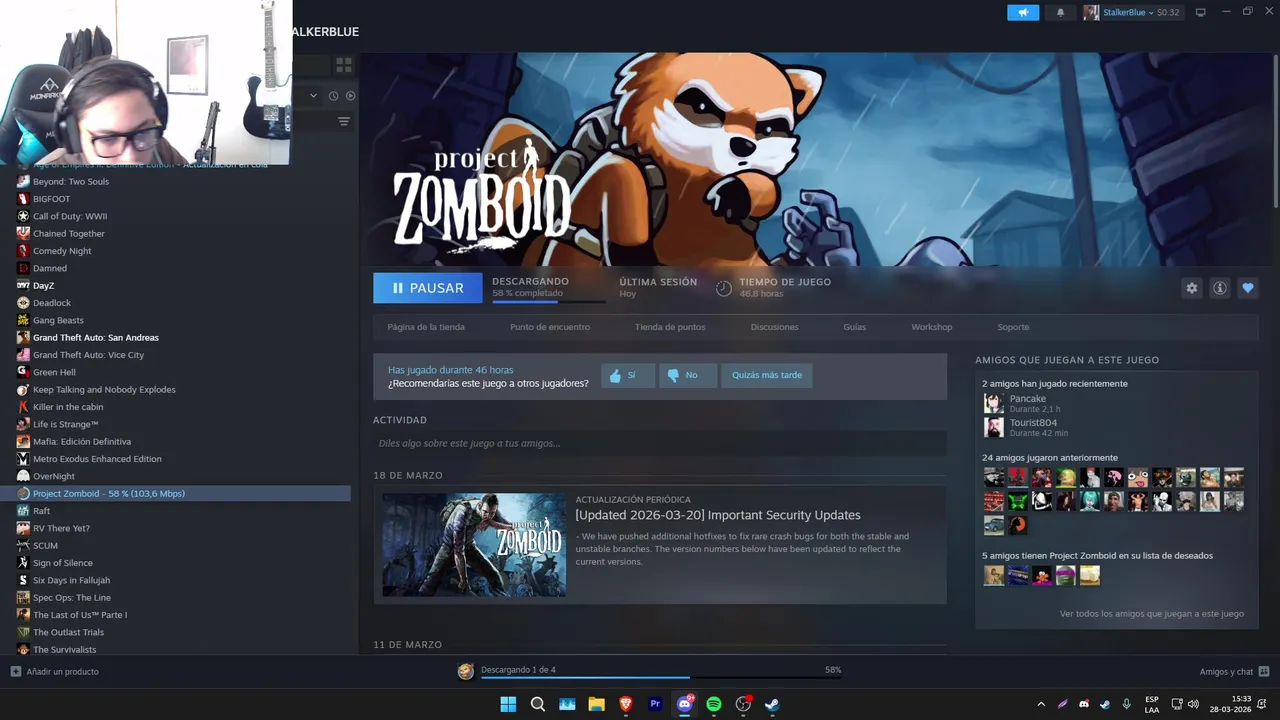Open the Discusiones tab
Screen dimensions: 1280x720
[775, 327]
